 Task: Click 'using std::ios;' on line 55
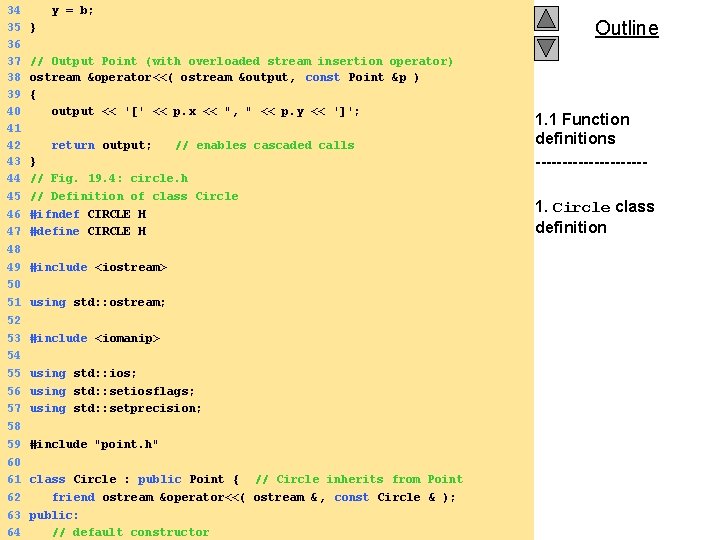click(x=83, y=373)
